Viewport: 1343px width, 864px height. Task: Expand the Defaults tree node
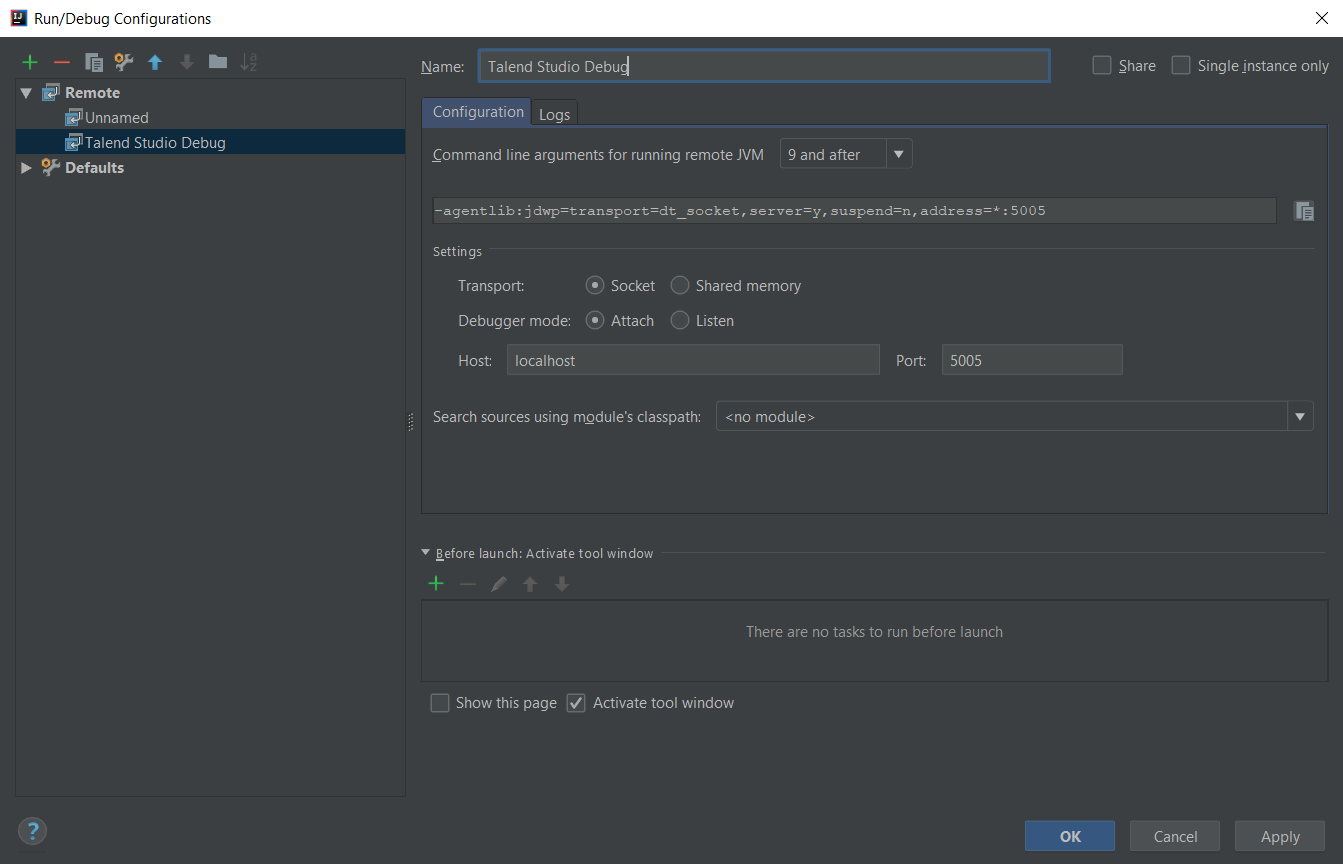coord(25,167)
